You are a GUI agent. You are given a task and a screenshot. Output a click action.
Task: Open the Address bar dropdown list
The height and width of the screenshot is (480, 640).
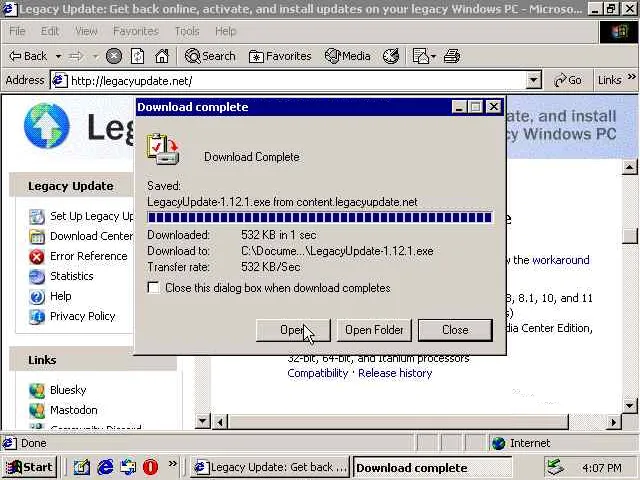533,80
